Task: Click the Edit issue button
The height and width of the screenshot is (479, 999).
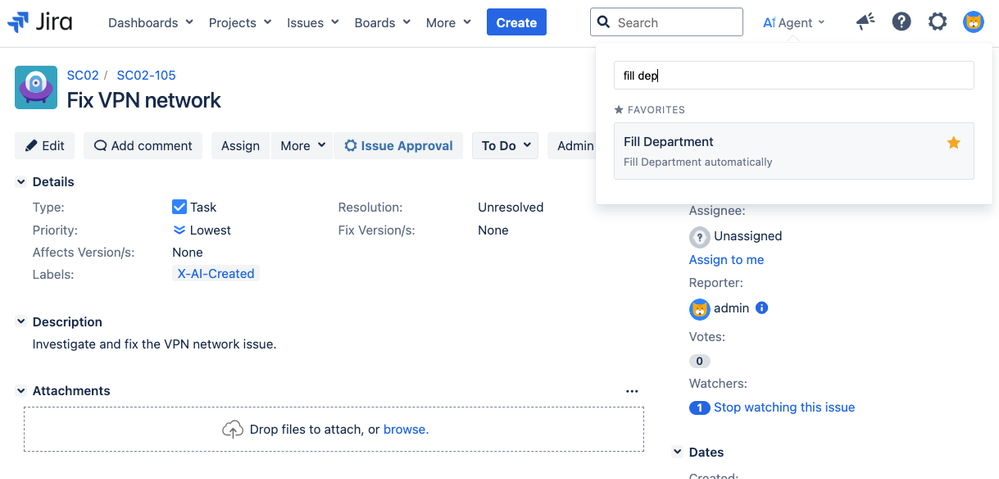Action: coord(45,146)
